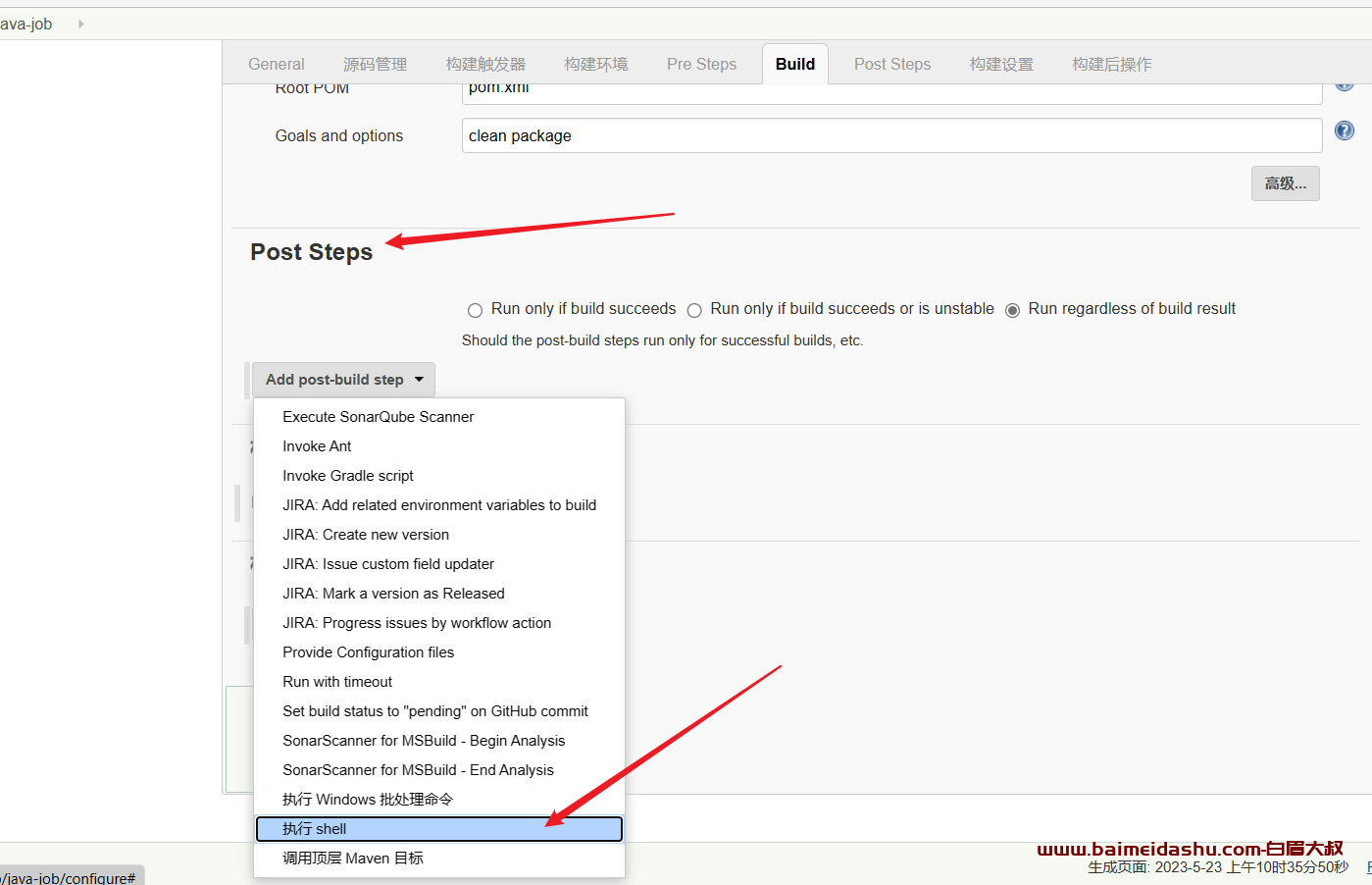The image size is (1372, 885).
Task: Choose JIRA: Issue custom field updater
Action: click(x=439, y=564)
